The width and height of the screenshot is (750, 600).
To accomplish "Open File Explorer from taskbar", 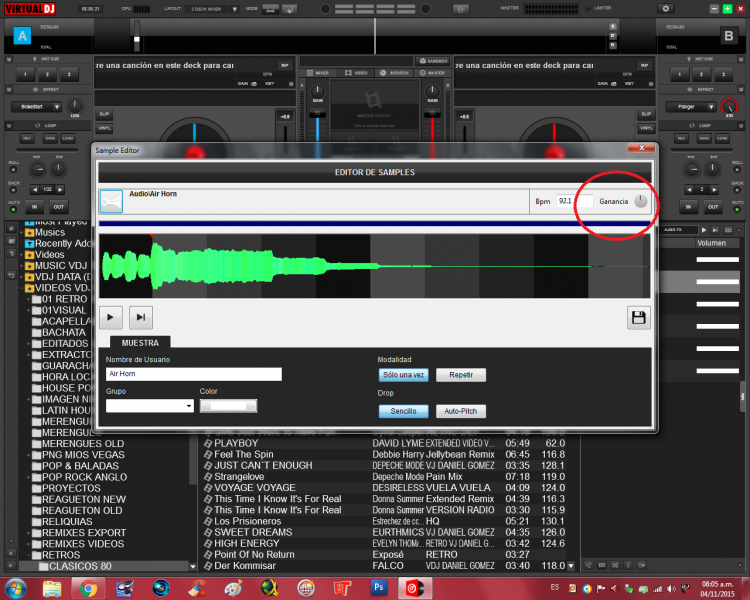I will (x=52, y=588).
